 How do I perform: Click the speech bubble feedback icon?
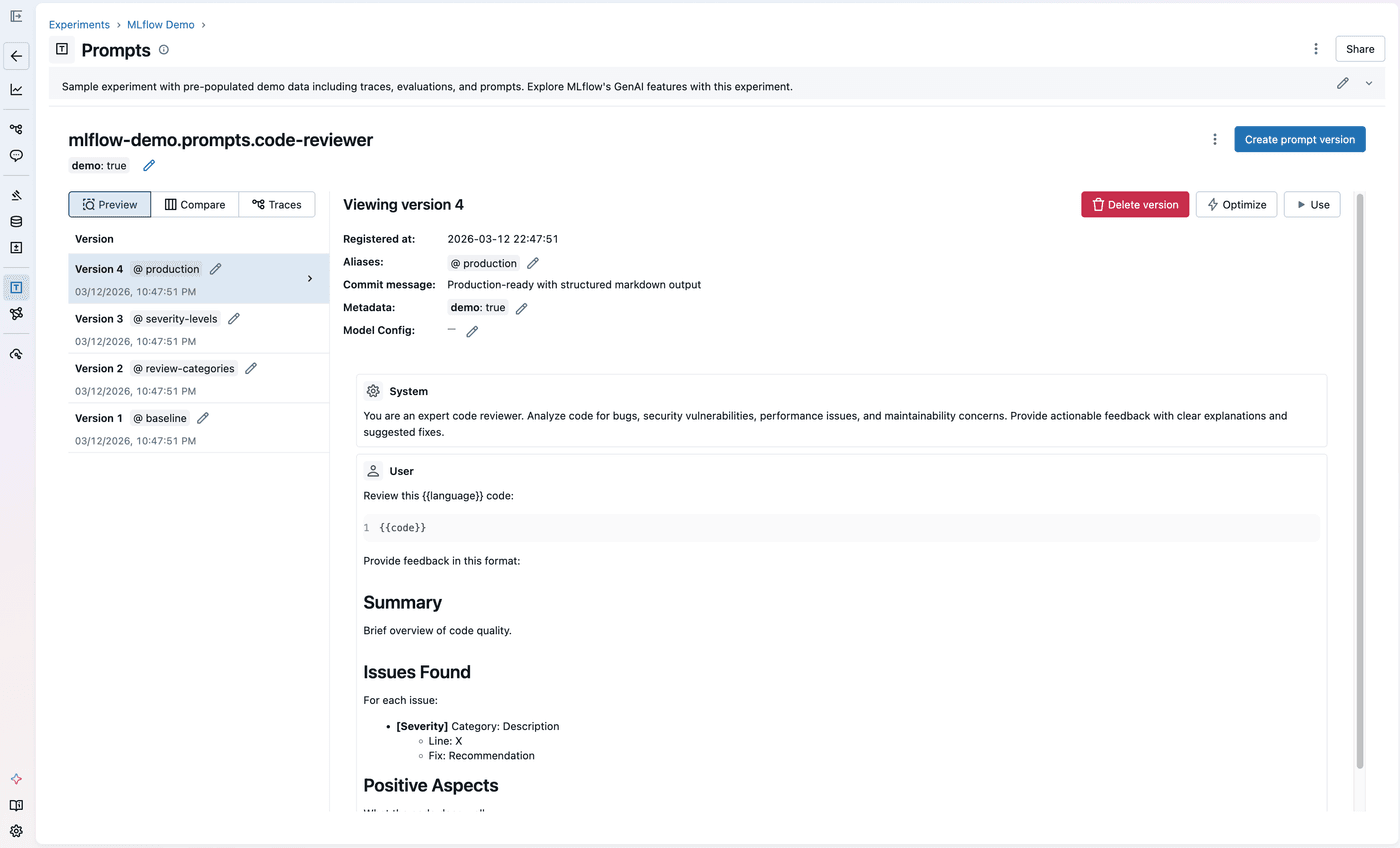[x=16, y=155]
